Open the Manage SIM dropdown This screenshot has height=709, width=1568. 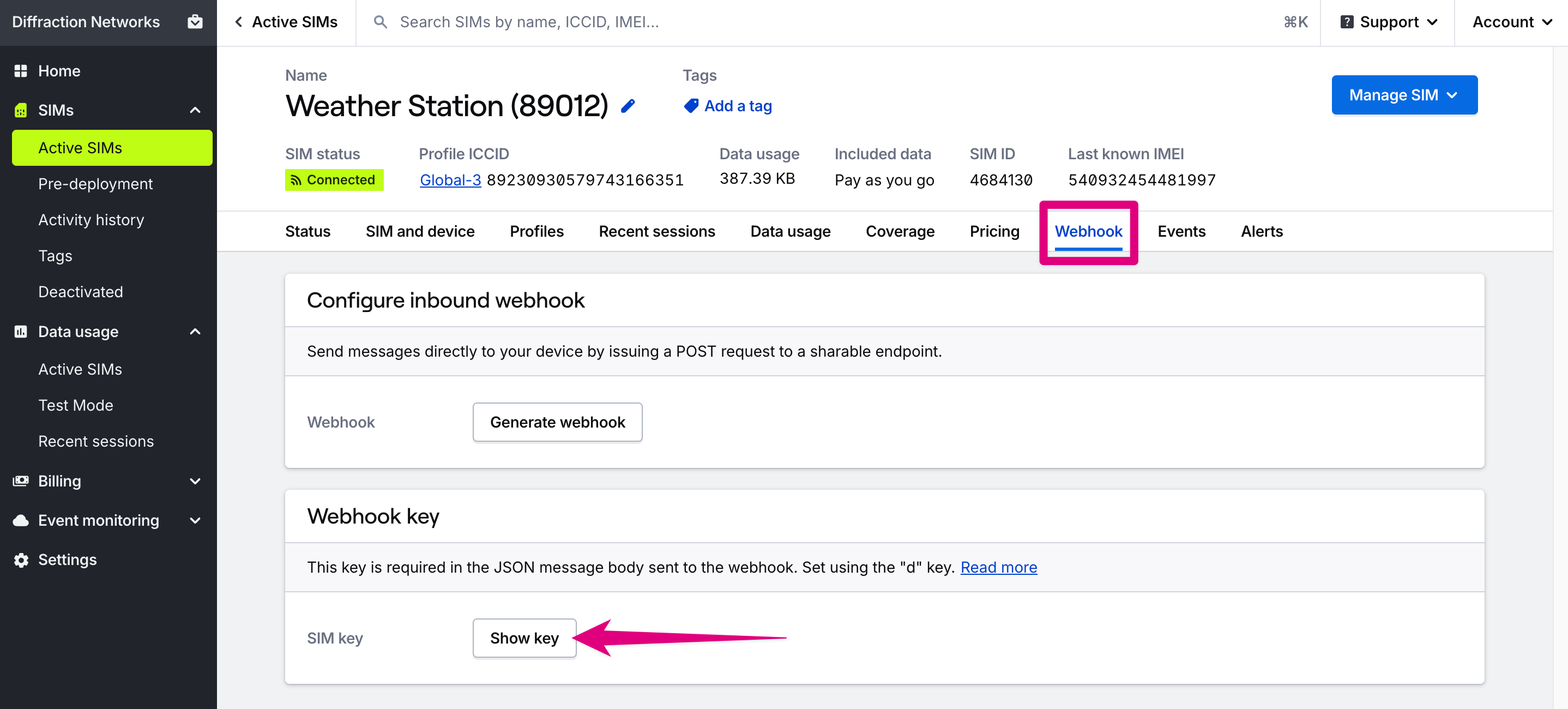[1404, 95]
